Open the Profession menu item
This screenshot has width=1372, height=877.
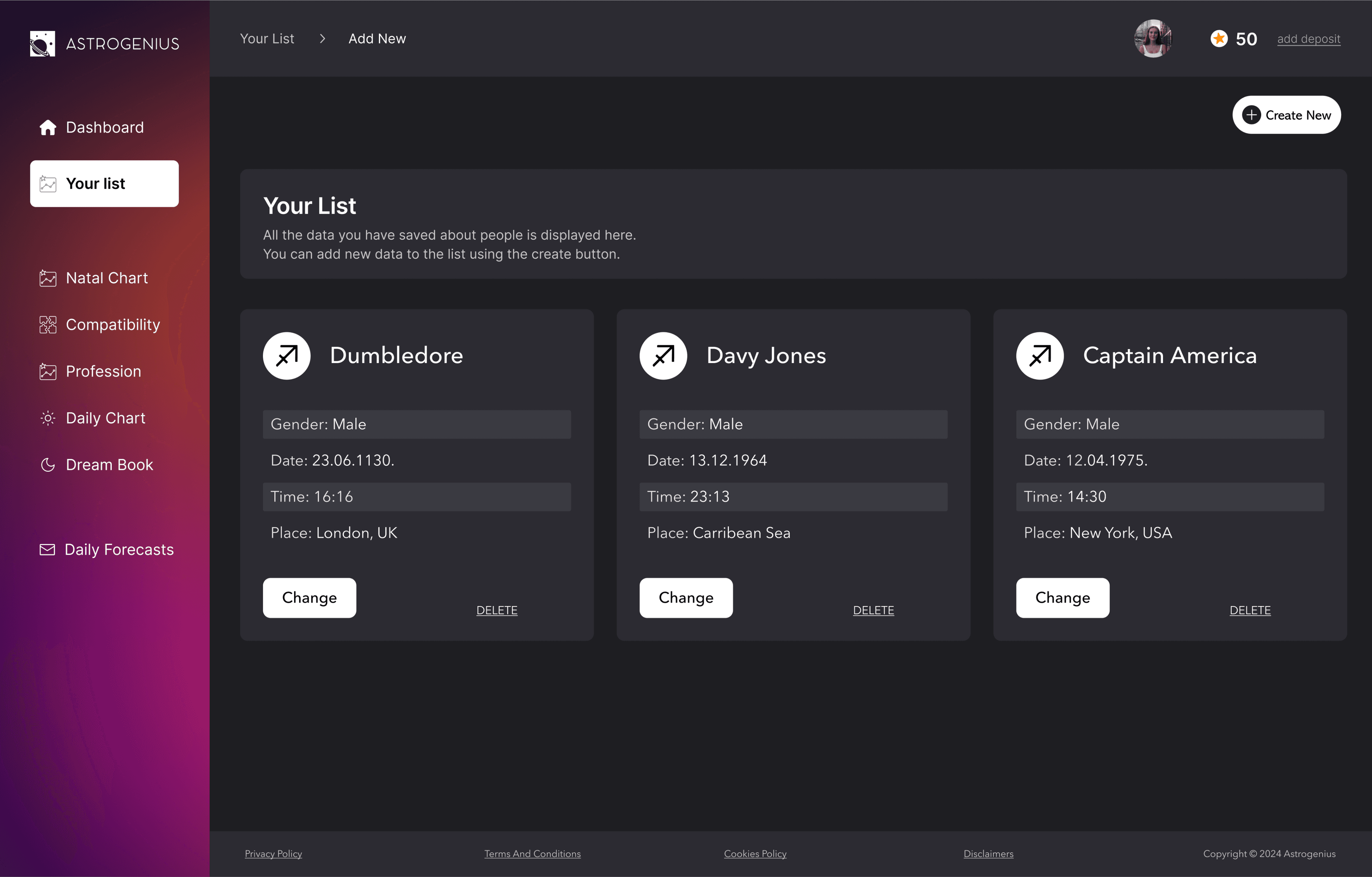click(103, 372)
